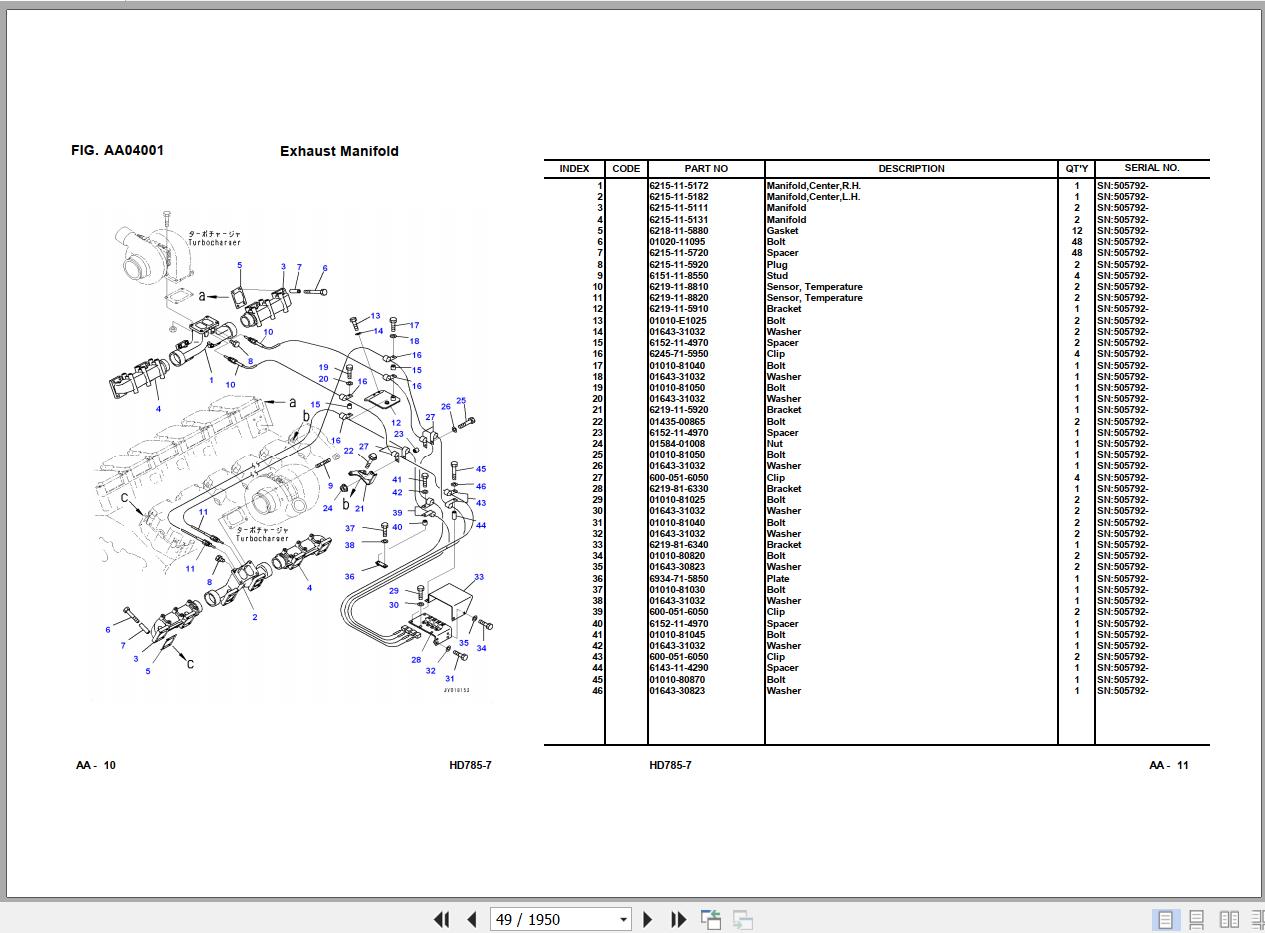The height and width of the screenshot is (933, 1265).
Task: Switch to two-page facing view
Action: (1229, 919)
